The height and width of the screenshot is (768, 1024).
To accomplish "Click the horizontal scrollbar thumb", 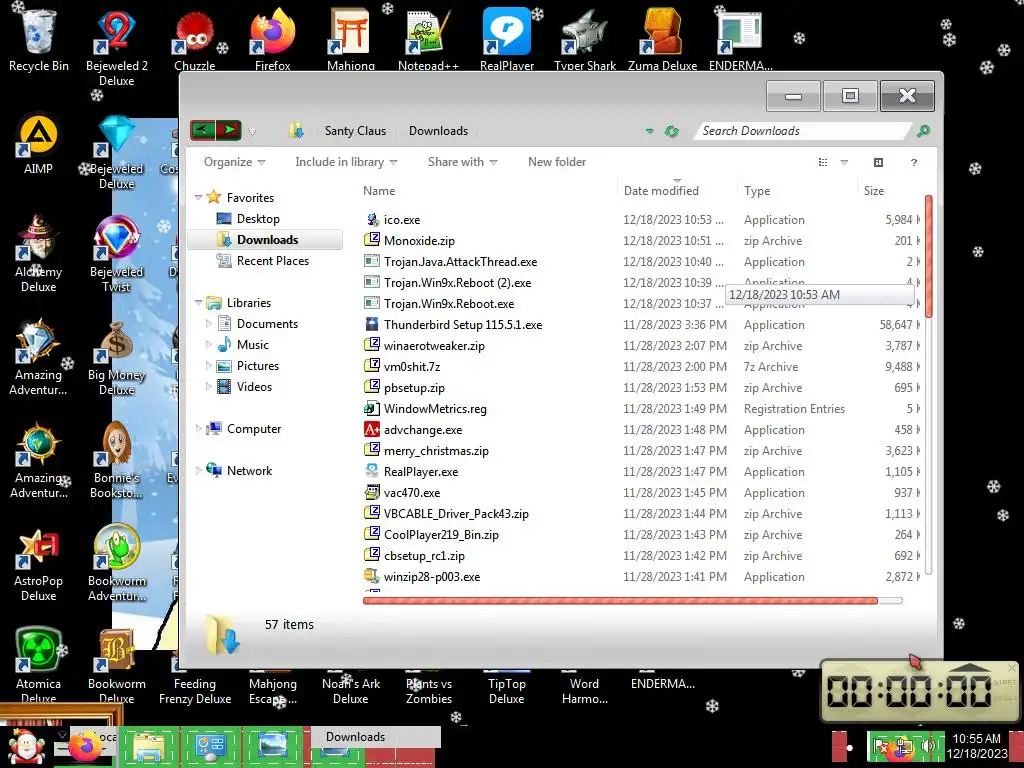I will (x=620, y=600).
